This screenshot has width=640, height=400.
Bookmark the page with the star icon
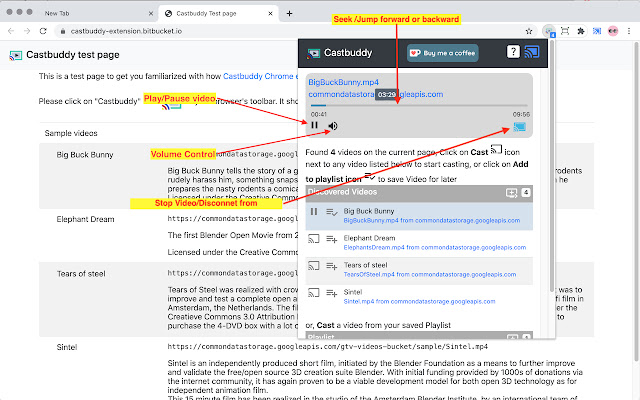click(529, 31)
